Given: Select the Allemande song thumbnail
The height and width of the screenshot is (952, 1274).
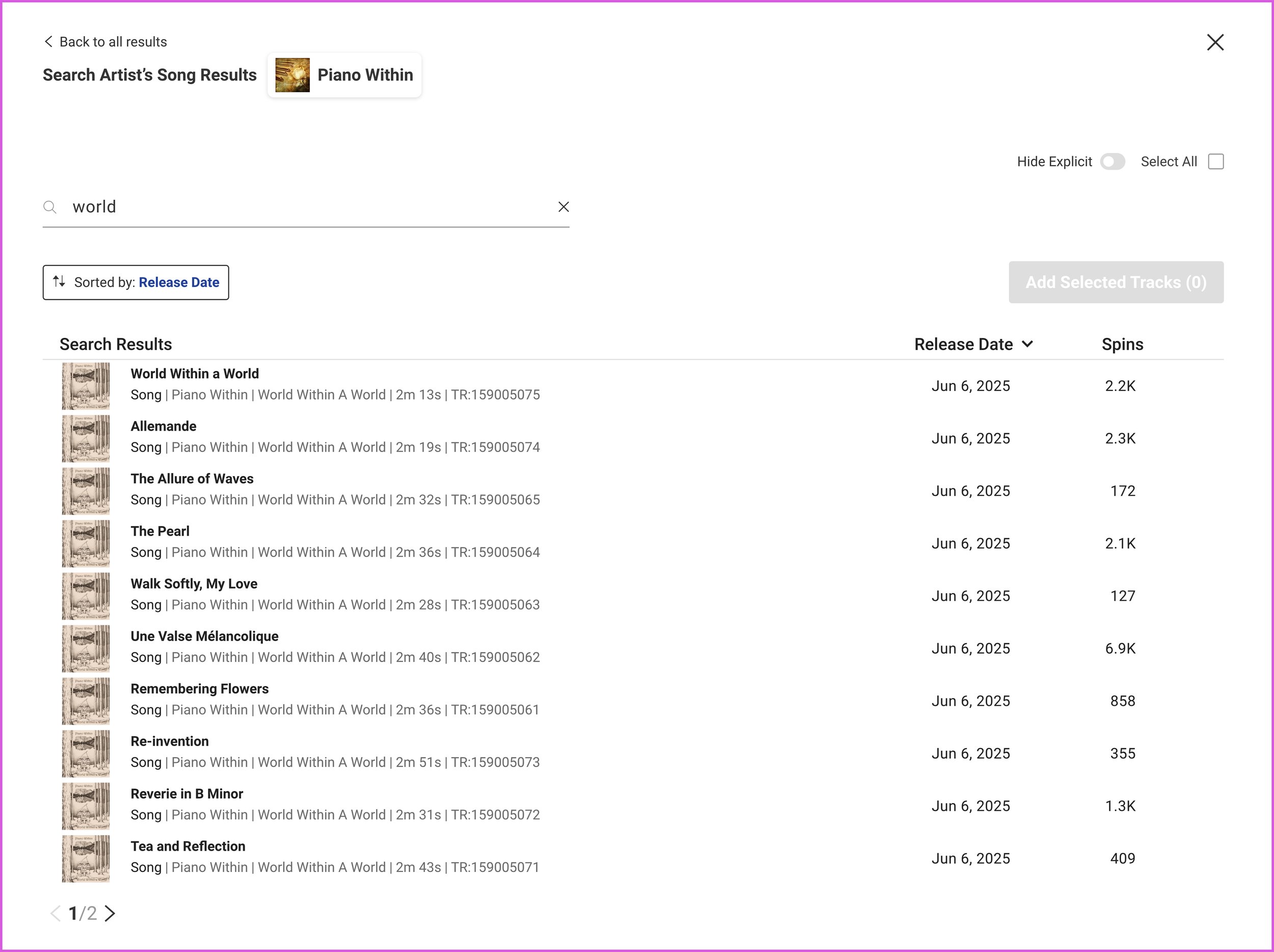Looking at the screenshot, I should 86,438.
